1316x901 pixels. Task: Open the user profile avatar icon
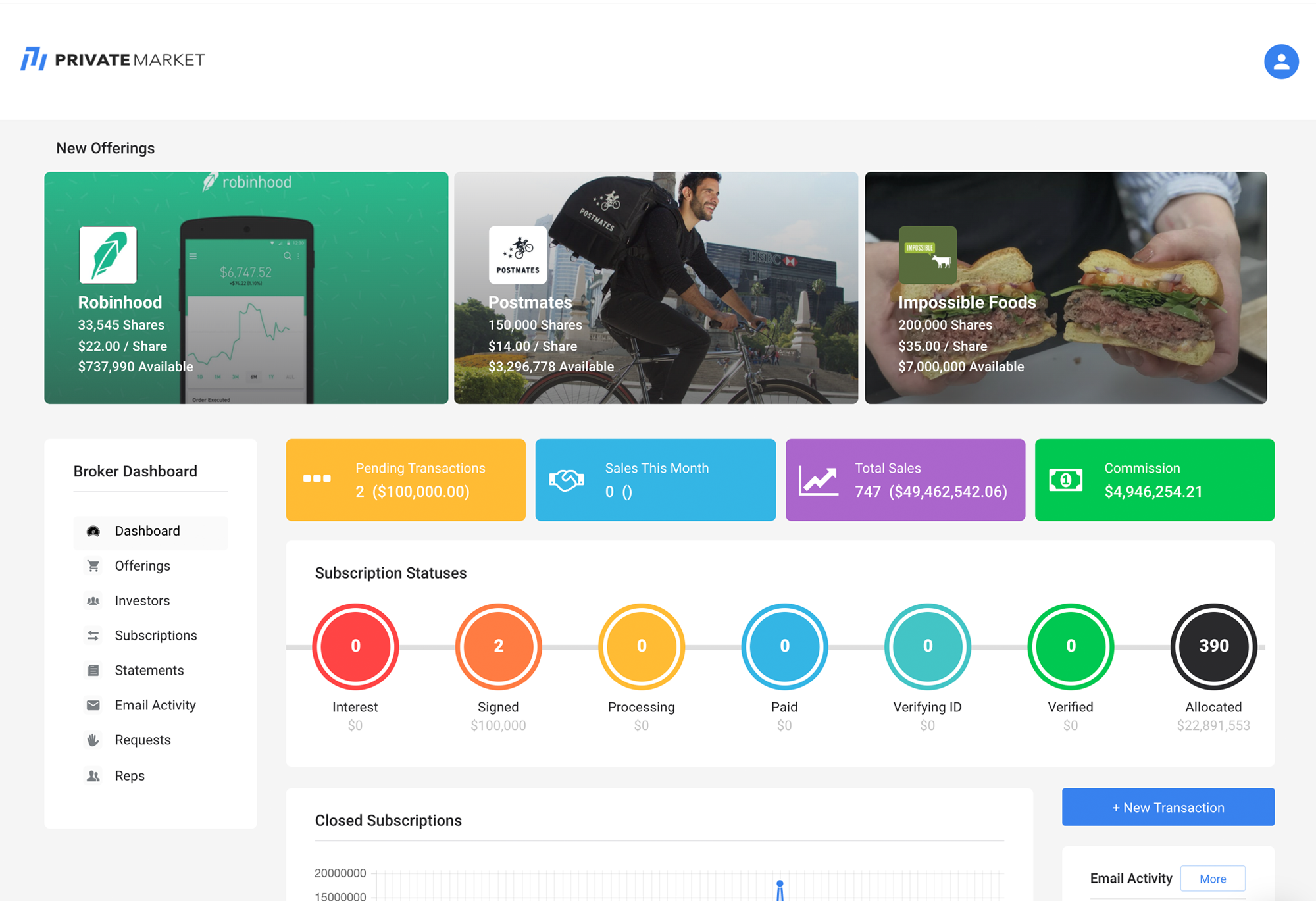1280,61
